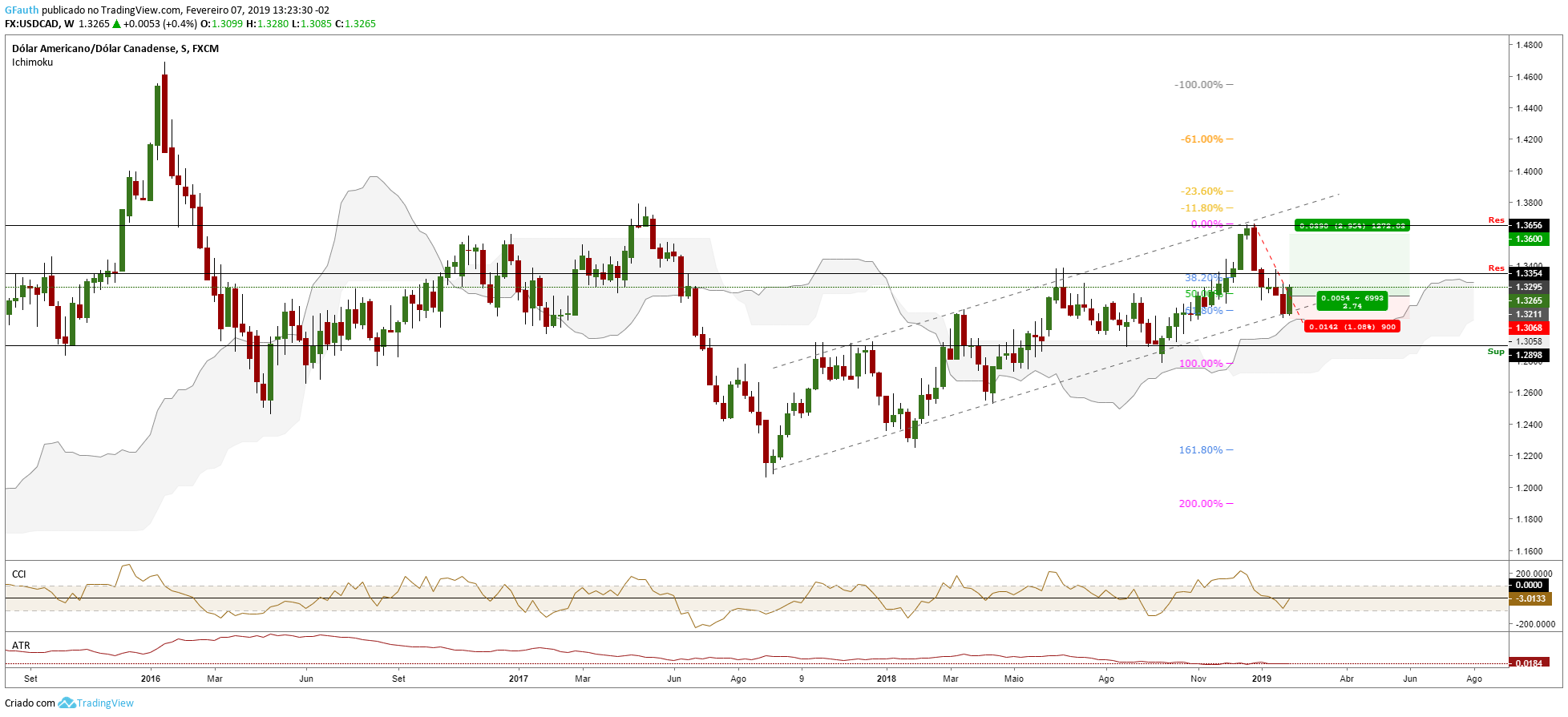Click the O:1.3099 open value in header
The width and height of the screenshot is (1568, 717).
click(221, 24)
